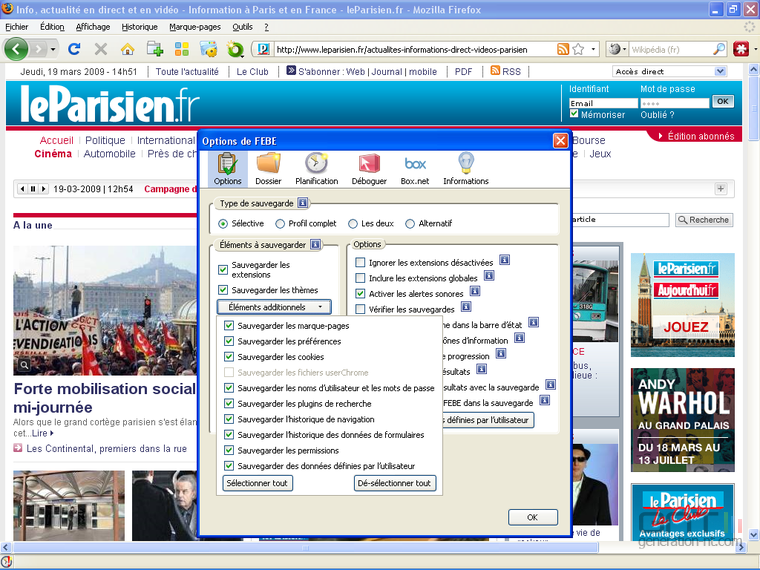Image resolution: width=760 pixels, height=570 pixels.
Task: Pause the news ticker
Action: pyautogui.click(x=33, y=189)
